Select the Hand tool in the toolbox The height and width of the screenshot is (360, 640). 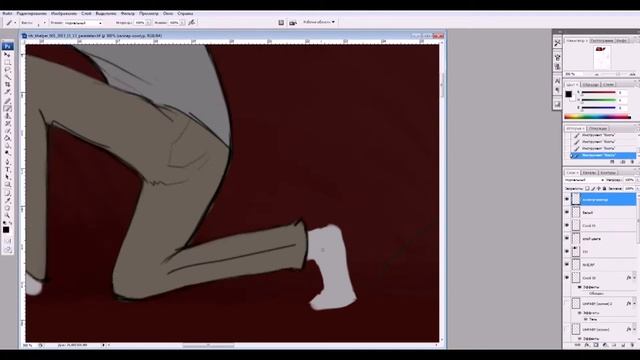pos(7,208)
